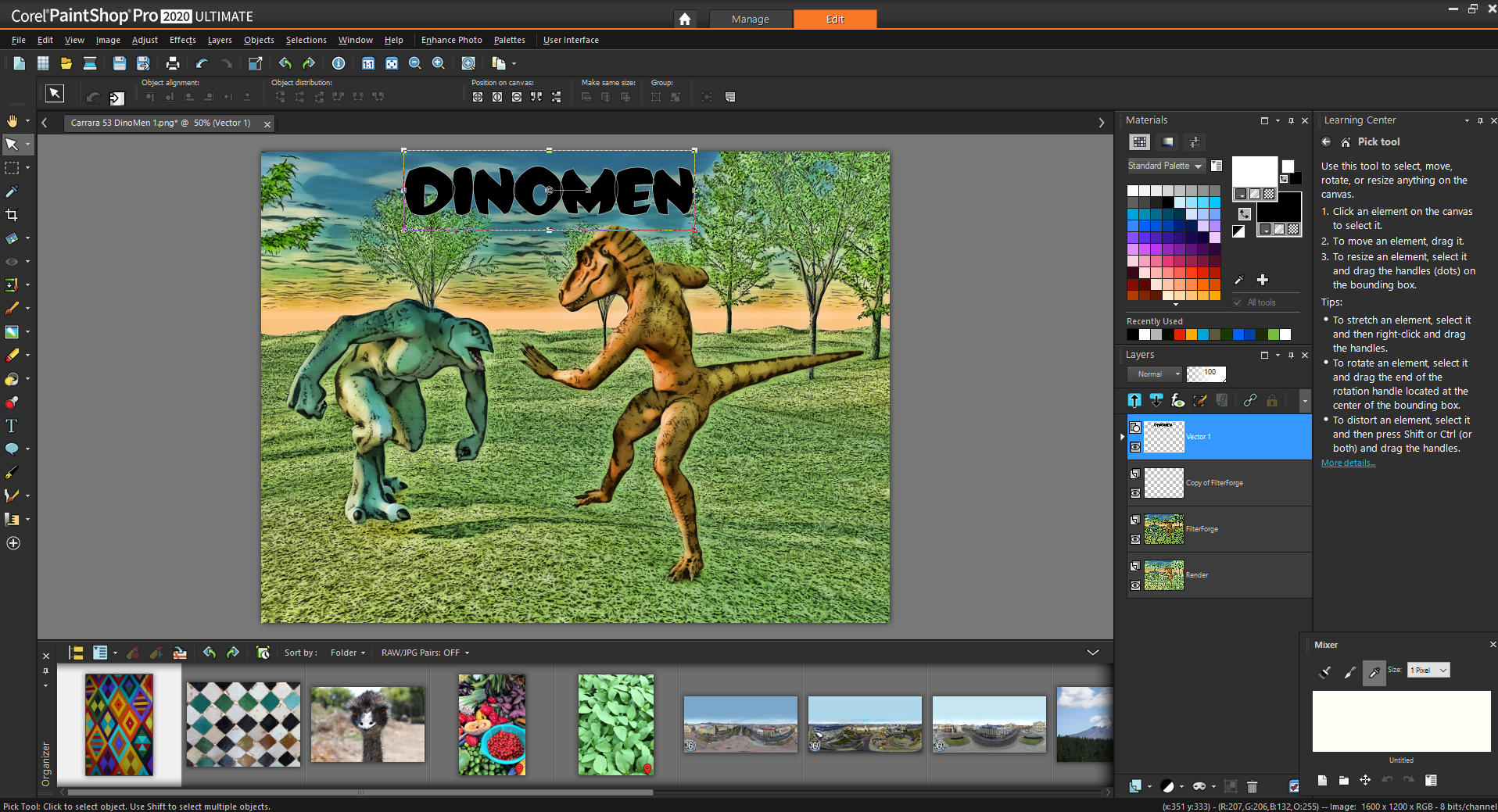Open the Effects menu

click(x=182, y=40)
